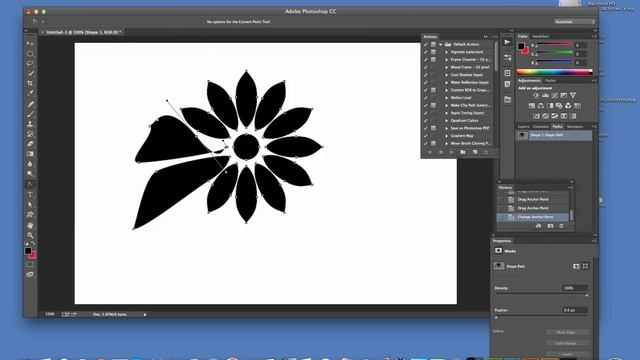Create new action set folder icon
This screenshot has height=360, width=640.
pyautogui.click(x=463, y=152)
